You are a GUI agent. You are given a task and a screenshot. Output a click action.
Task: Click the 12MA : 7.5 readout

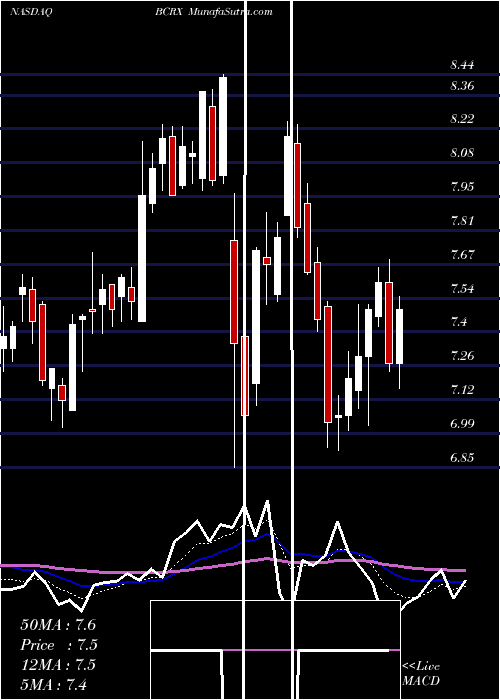58,664
